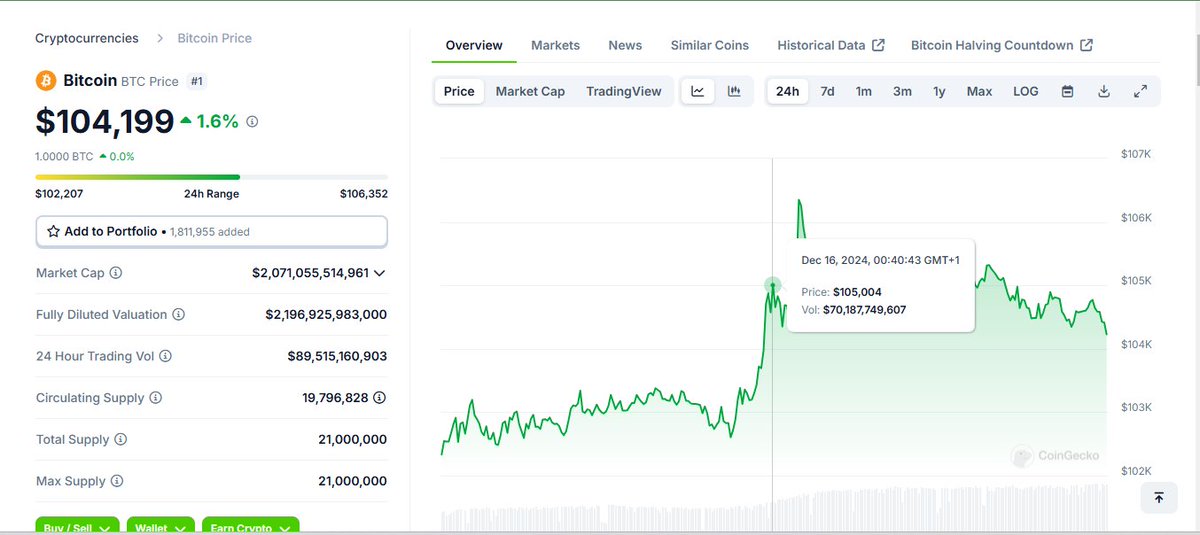This screenshot has height=535, width=1200.
Task: Switch to candlestick chart view icon
Action: tap(734, 91)
